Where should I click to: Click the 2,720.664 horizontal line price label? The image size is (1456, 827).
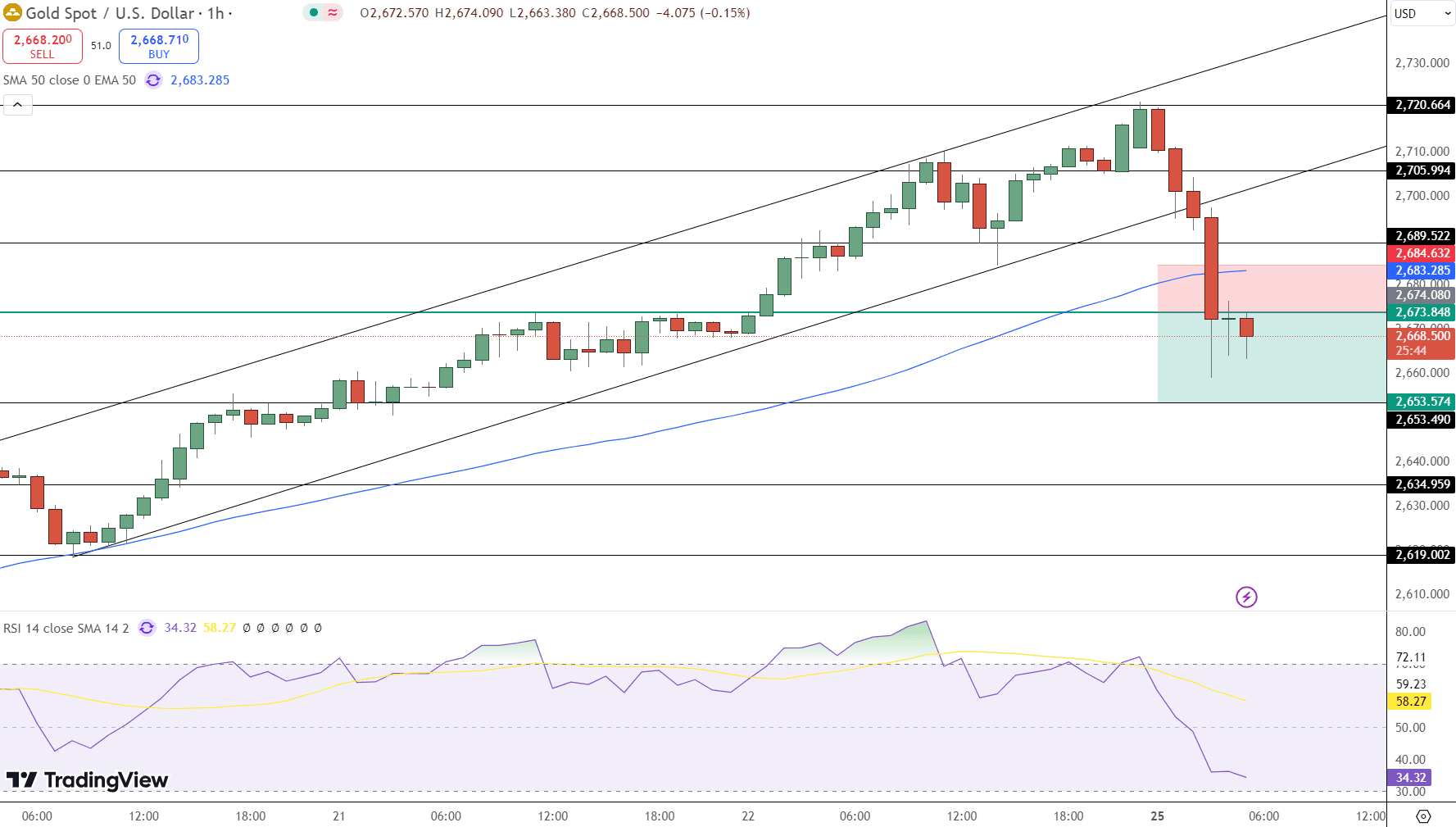point(1422,105)
